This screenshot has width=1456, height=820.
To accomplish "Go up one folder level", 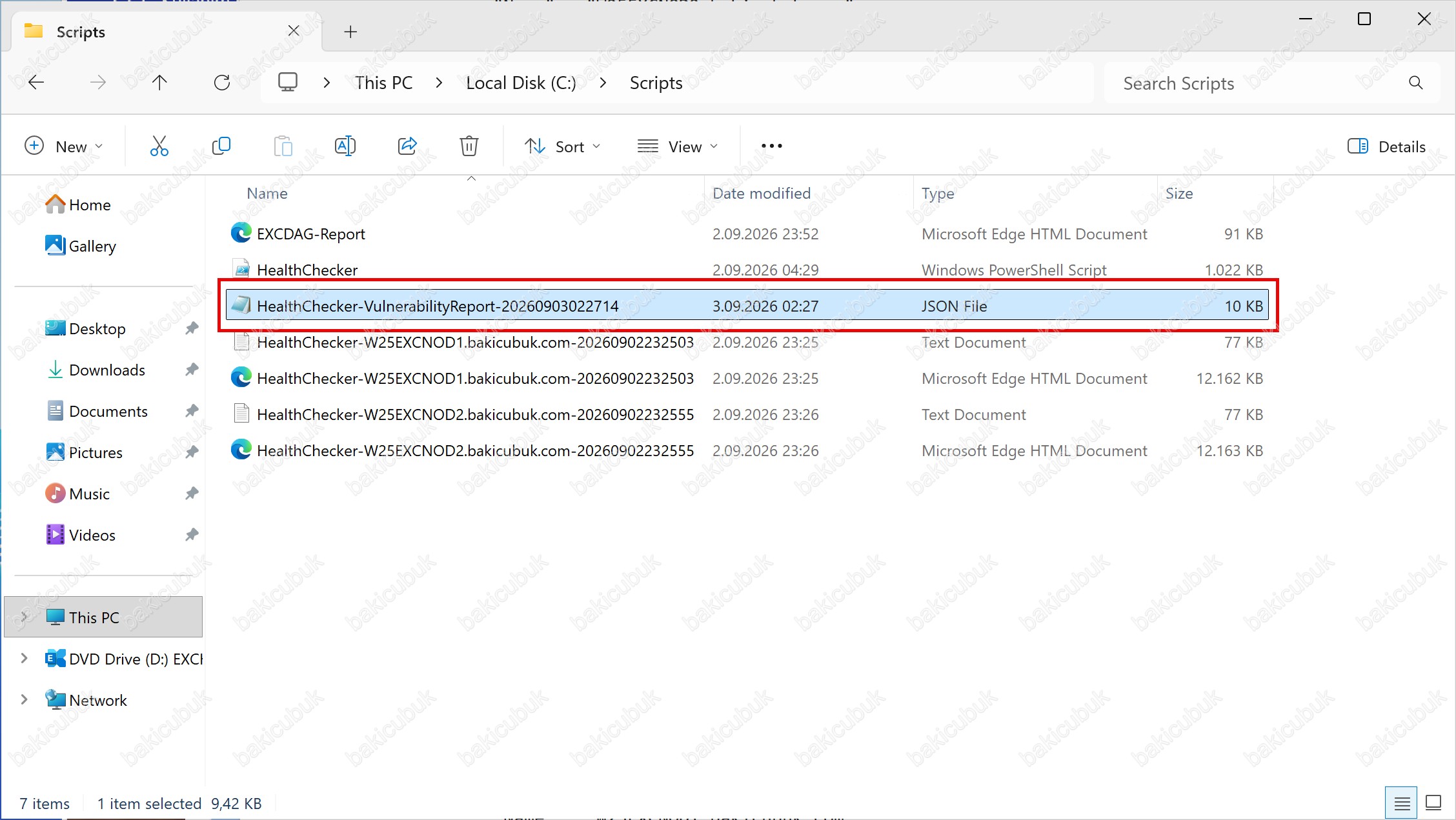I will [159, 83].
